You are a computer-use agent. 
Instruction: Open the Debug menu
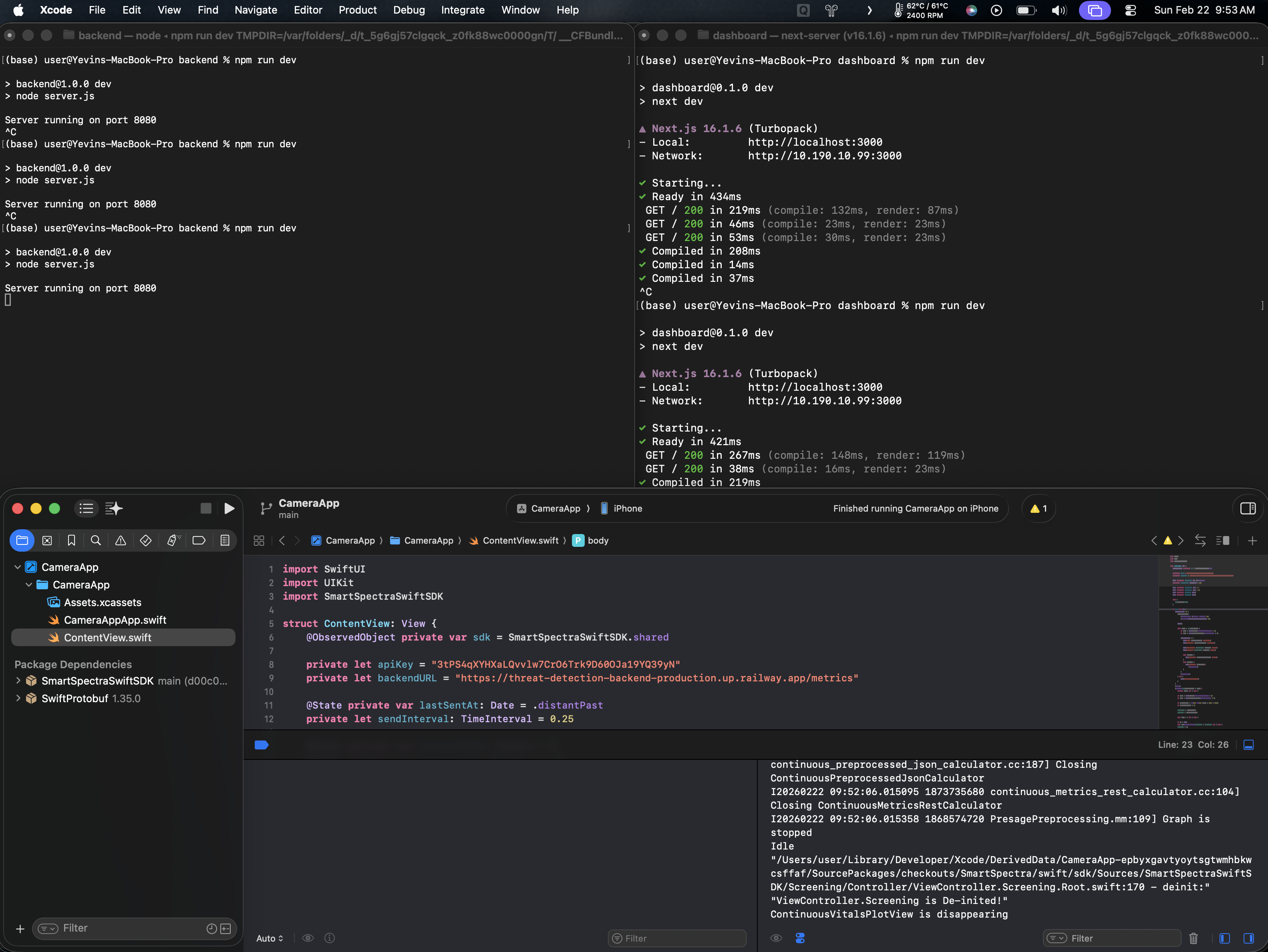click(x=409, y=10)
